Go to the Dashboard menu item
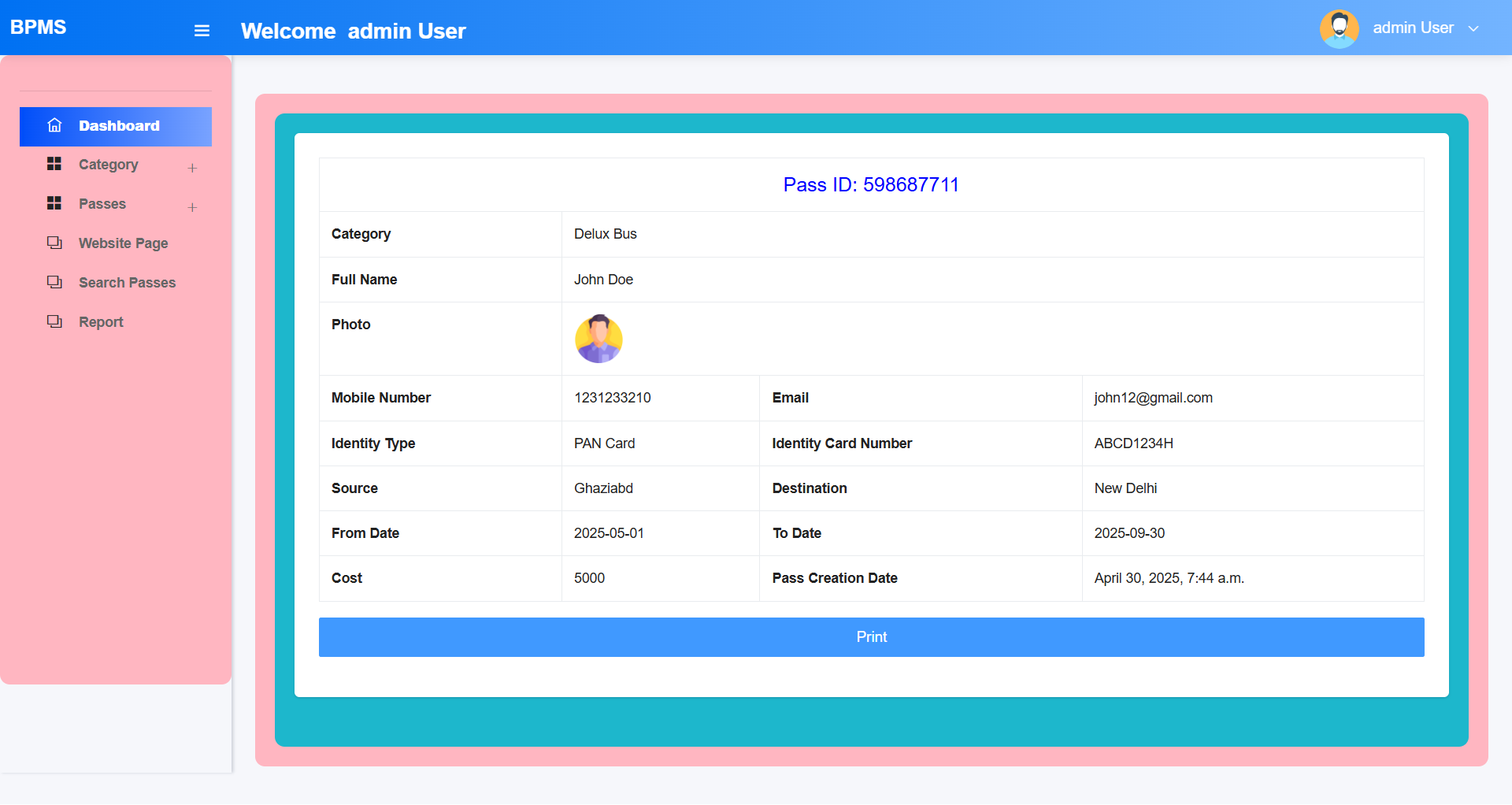Screen dimensions: 1512x805 [x=116, y=126]
